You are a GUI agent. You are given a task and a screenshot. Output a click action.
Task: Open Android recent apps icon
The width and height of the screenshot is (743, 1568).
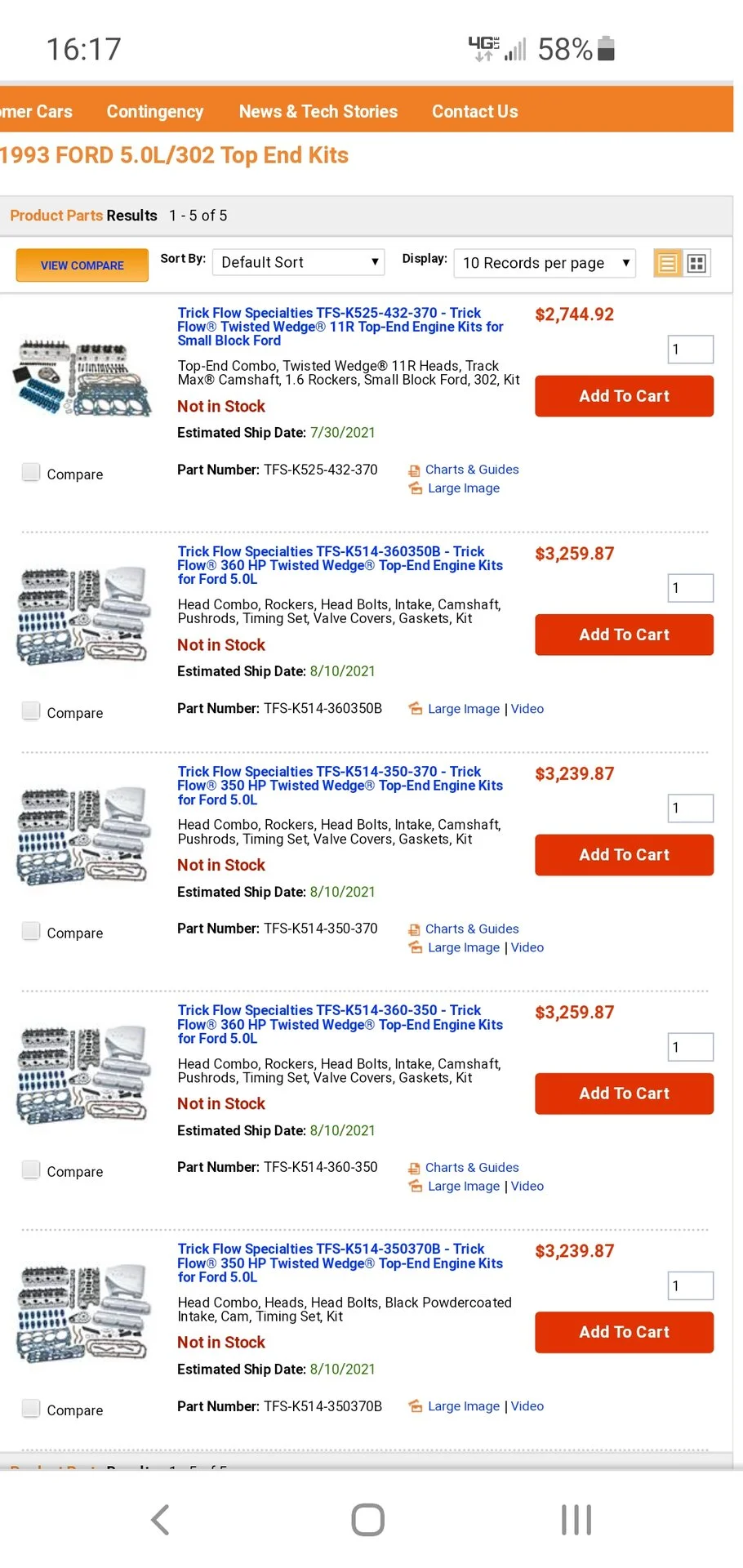(576, 1520)
